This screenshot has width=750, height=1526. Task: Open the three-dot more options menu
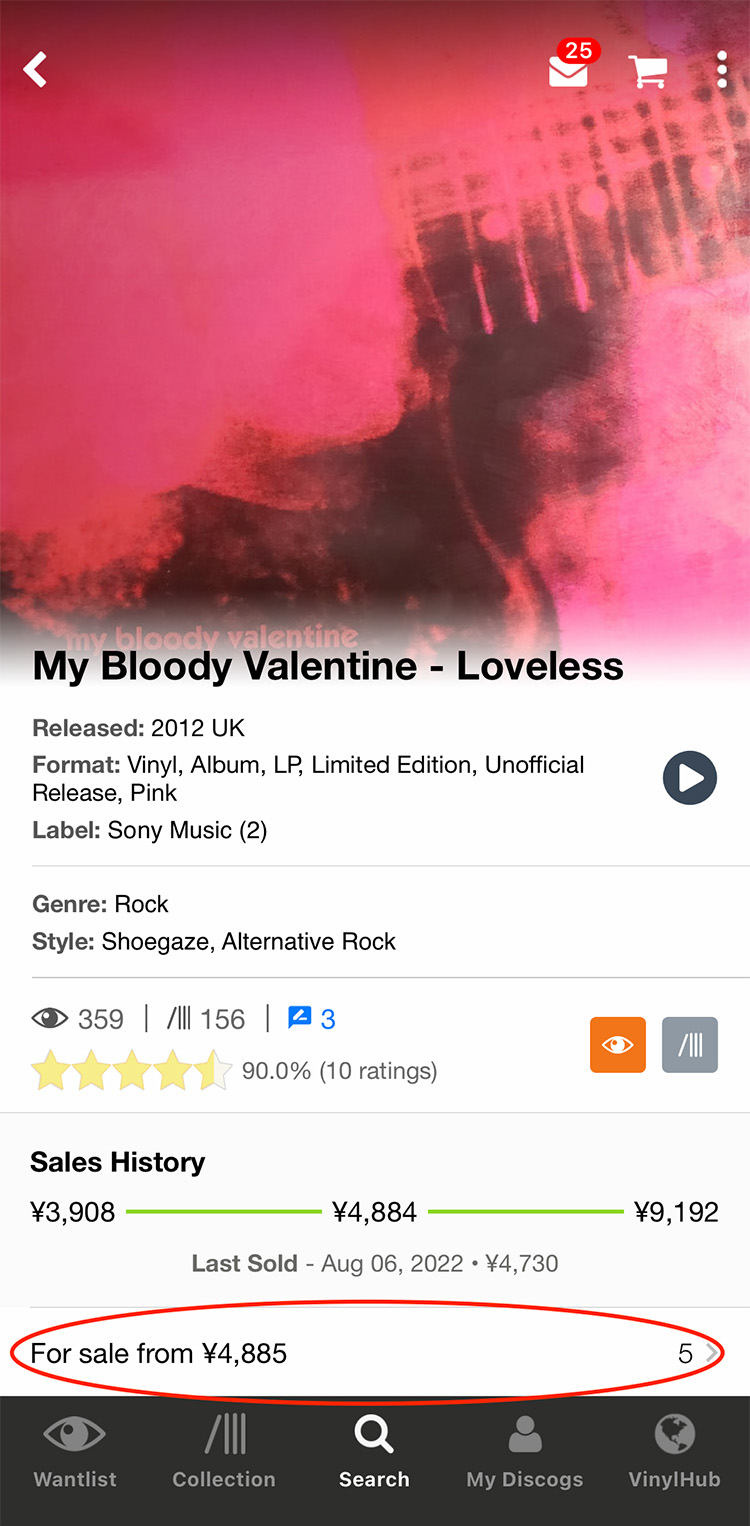(722, 70)
